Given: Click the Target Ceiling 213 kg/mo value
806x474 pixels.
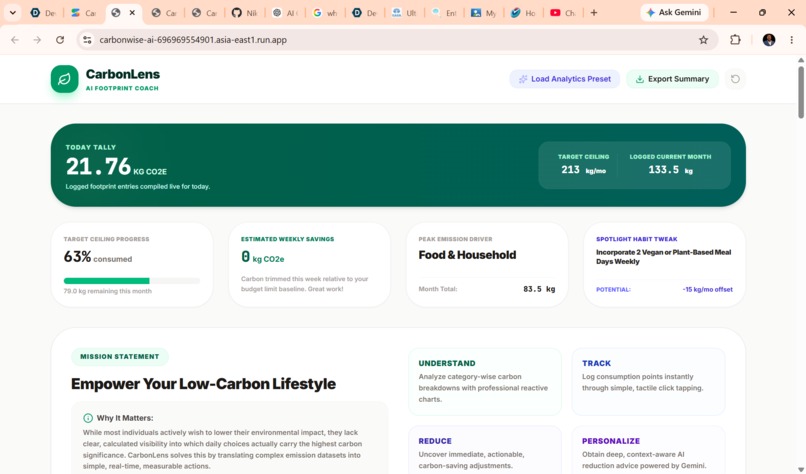Looking at the screenshot, I should [x=583, y=170].
